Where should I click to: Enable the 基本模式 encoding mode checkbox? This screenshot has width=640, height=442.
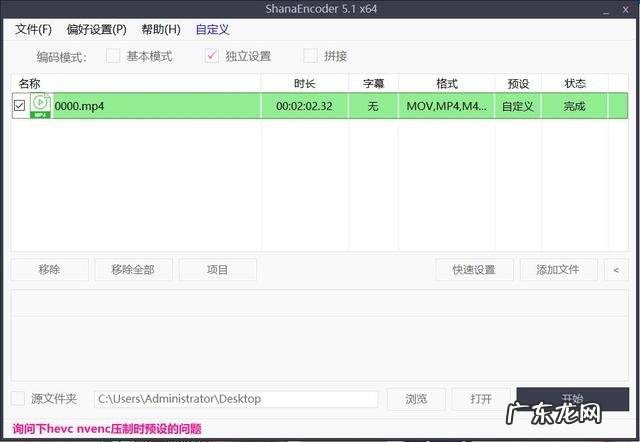coord(113,56)
